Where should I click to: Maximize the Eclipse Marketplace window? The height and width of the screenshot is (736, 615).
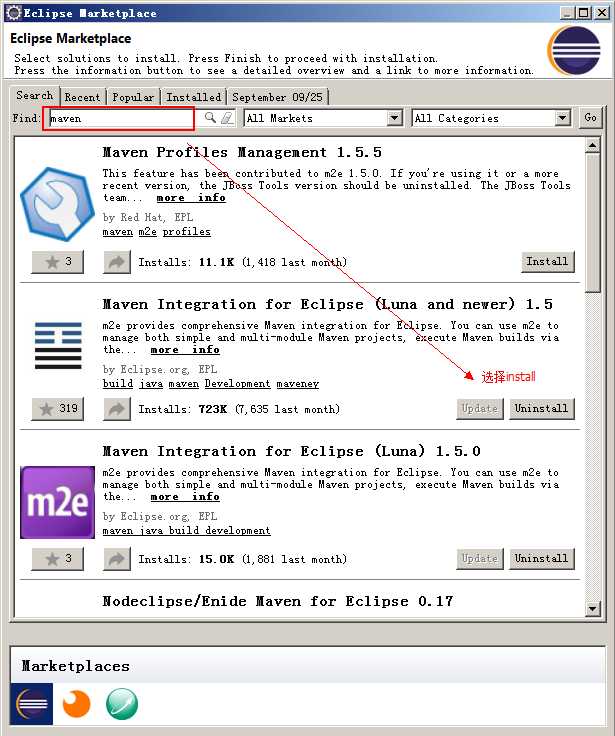pyautogui.click(x=584, y=13)
